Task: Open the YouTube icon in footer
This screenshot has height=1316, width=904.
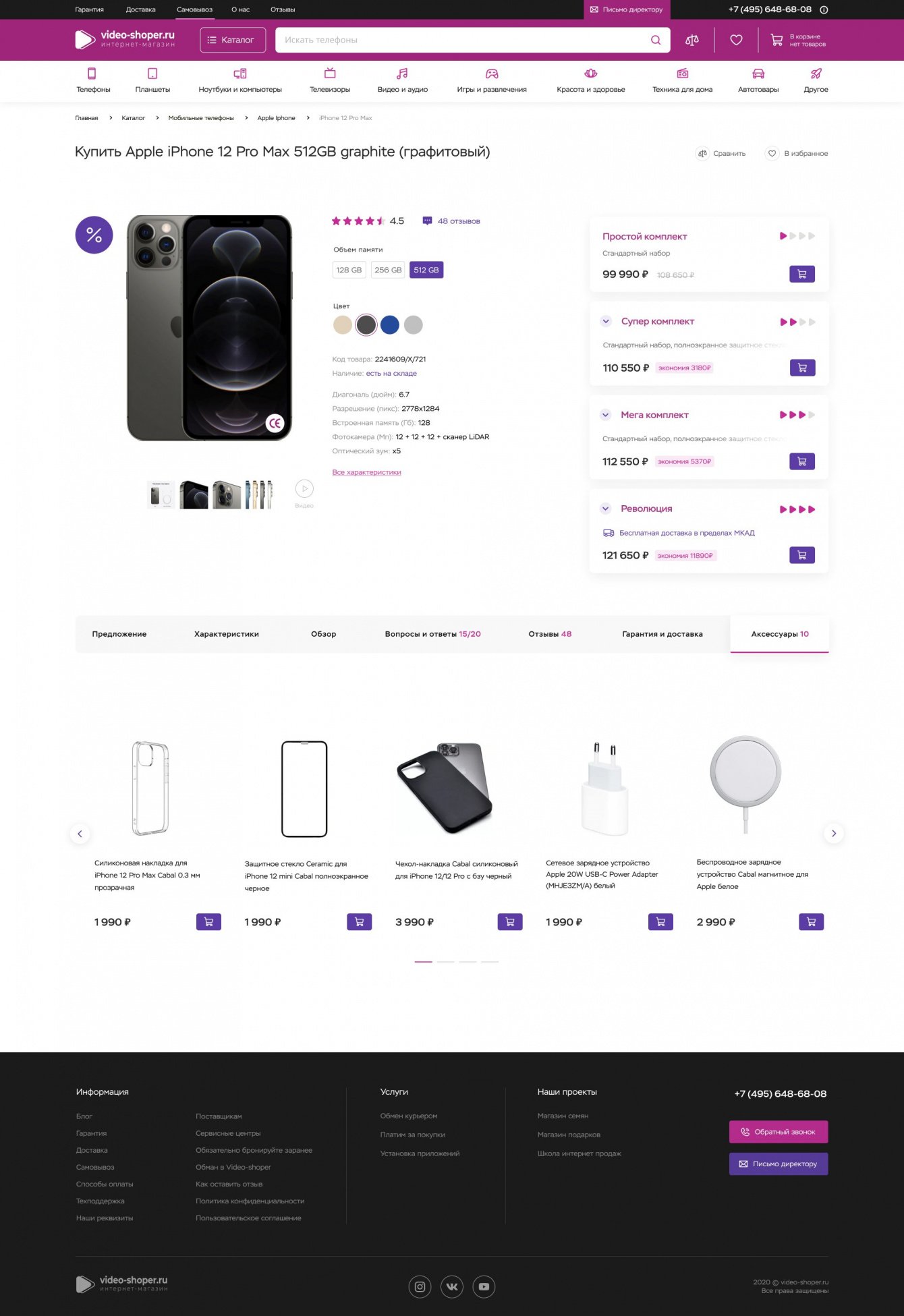Action: click(484, 1286)
